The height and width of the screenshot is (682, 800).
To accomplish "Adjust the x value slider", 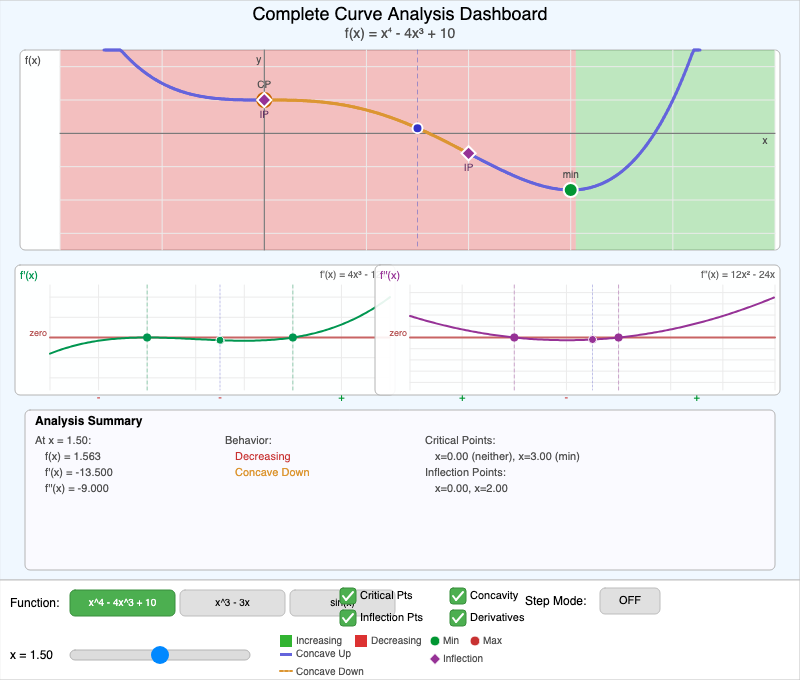I will 160,655.
